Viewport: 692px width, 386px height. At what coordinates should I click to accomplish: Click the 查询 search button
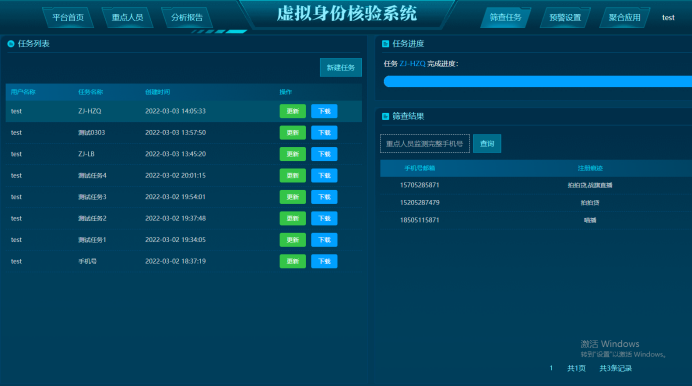tap(487, 143)
